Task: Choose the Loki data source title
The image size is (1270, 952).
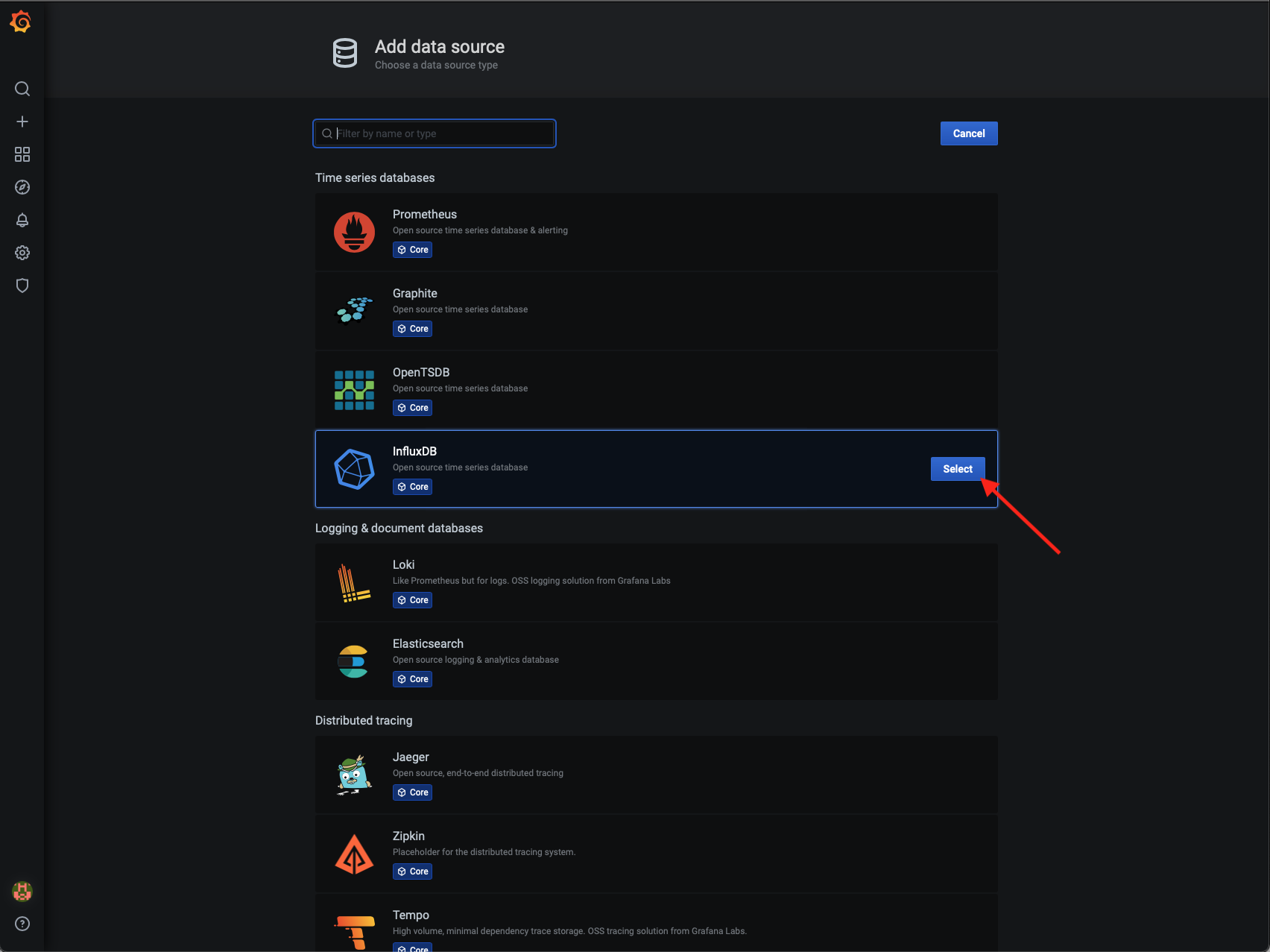Action: (403, 564)
